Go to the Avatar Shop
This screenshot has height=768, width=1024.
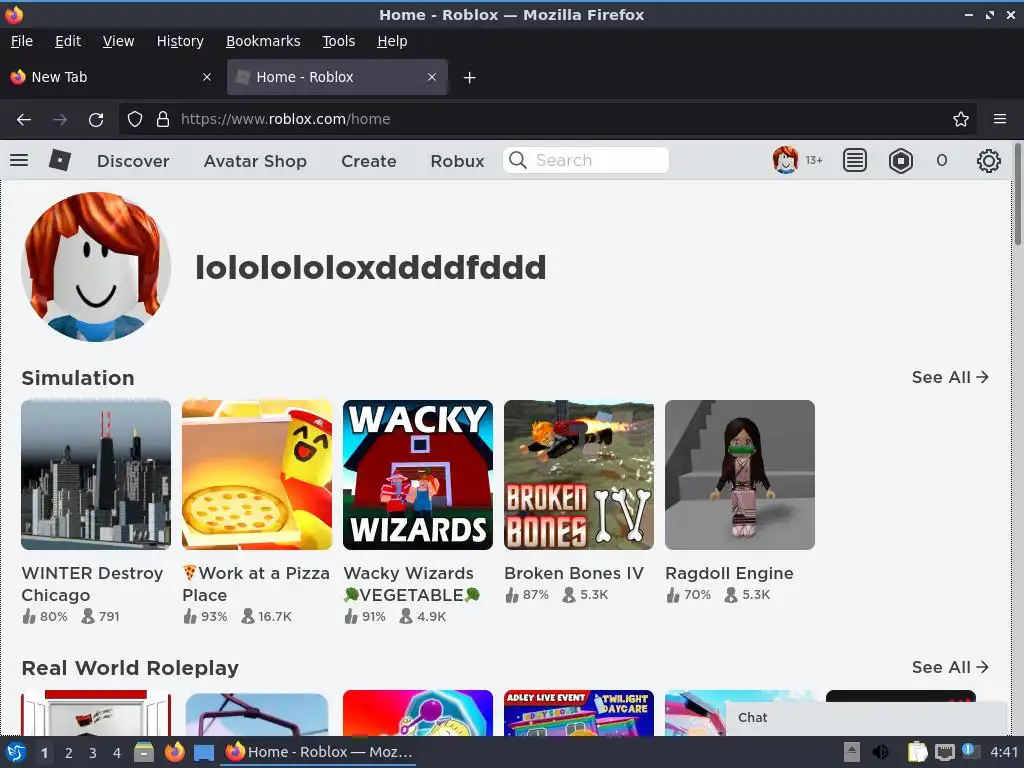pos(255,161)
